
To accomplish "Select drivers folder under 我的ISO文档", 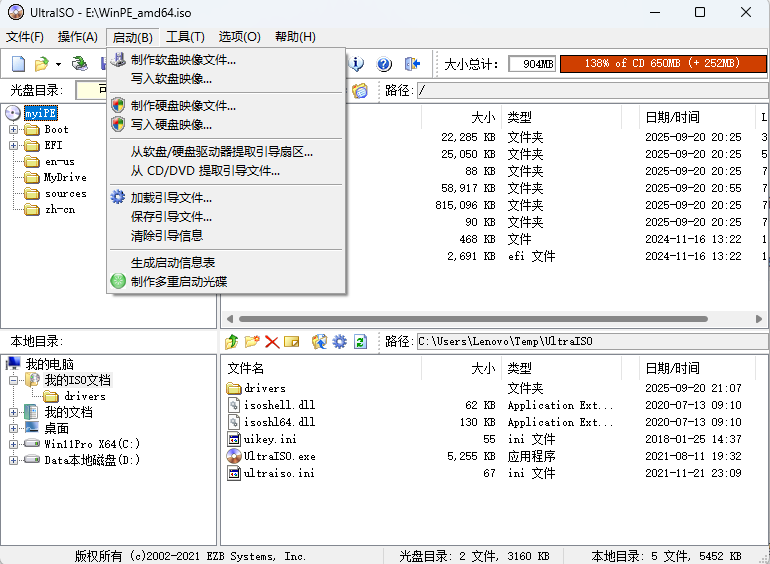I will tap(84, 396).
